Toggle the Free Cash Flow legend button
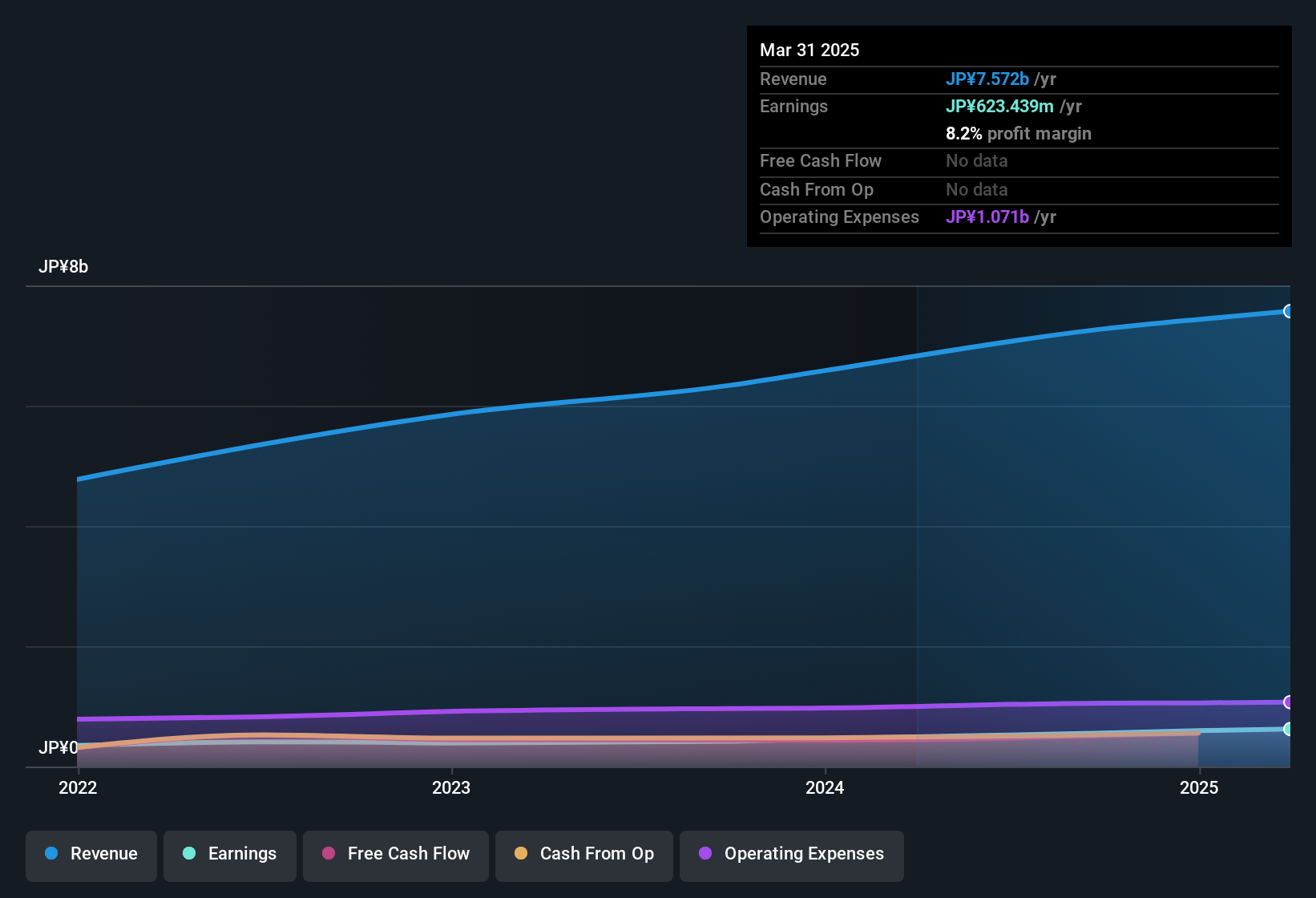The image size is (1316, 898). 396,856
